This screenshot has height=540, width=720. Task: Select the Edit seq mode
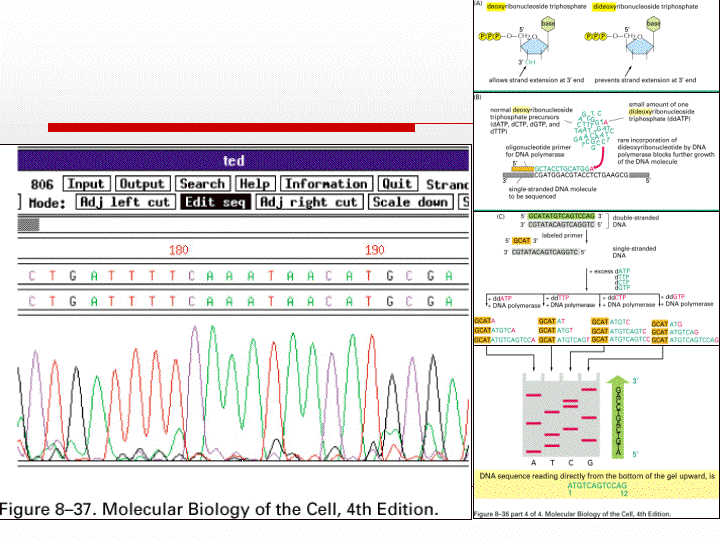(214, 202)
